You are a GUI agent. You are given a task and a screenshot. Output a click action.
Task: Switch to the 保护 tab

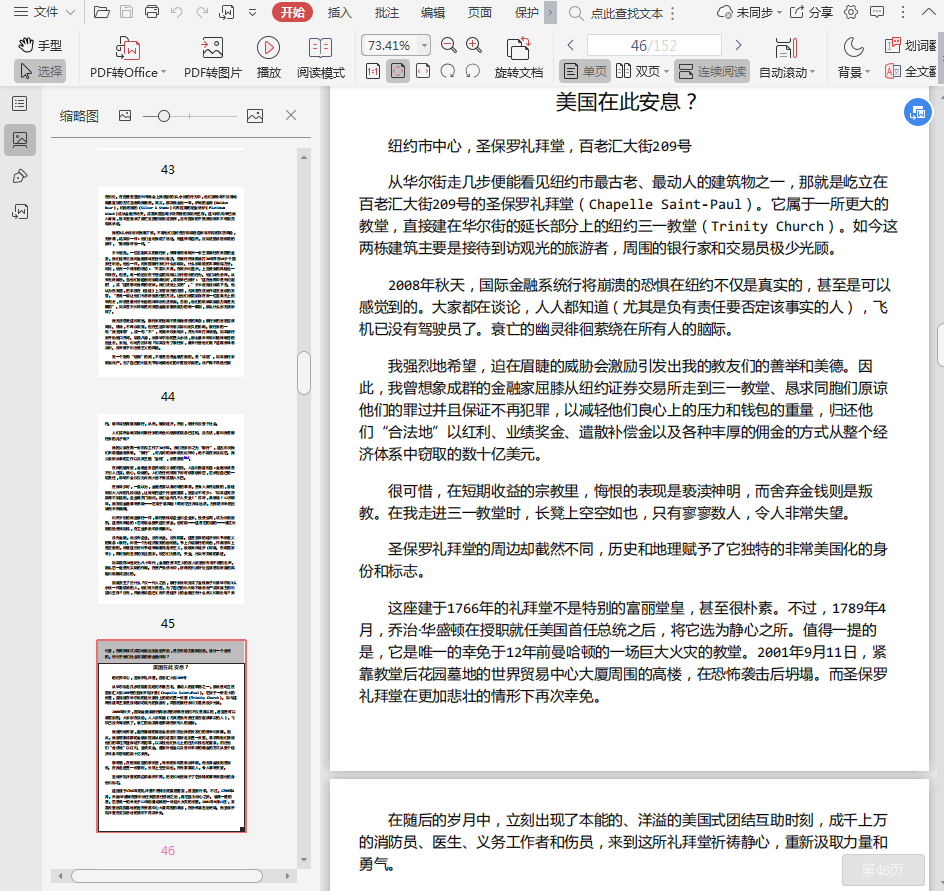click(x=527, y=13)
